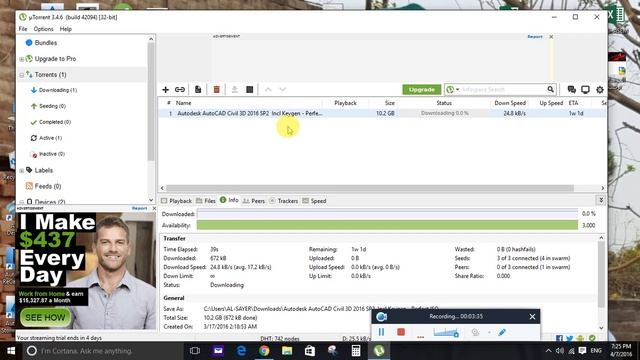Click Report link above sidebar ad
Viewport: 640px width, 360px height.
[139, 208]
